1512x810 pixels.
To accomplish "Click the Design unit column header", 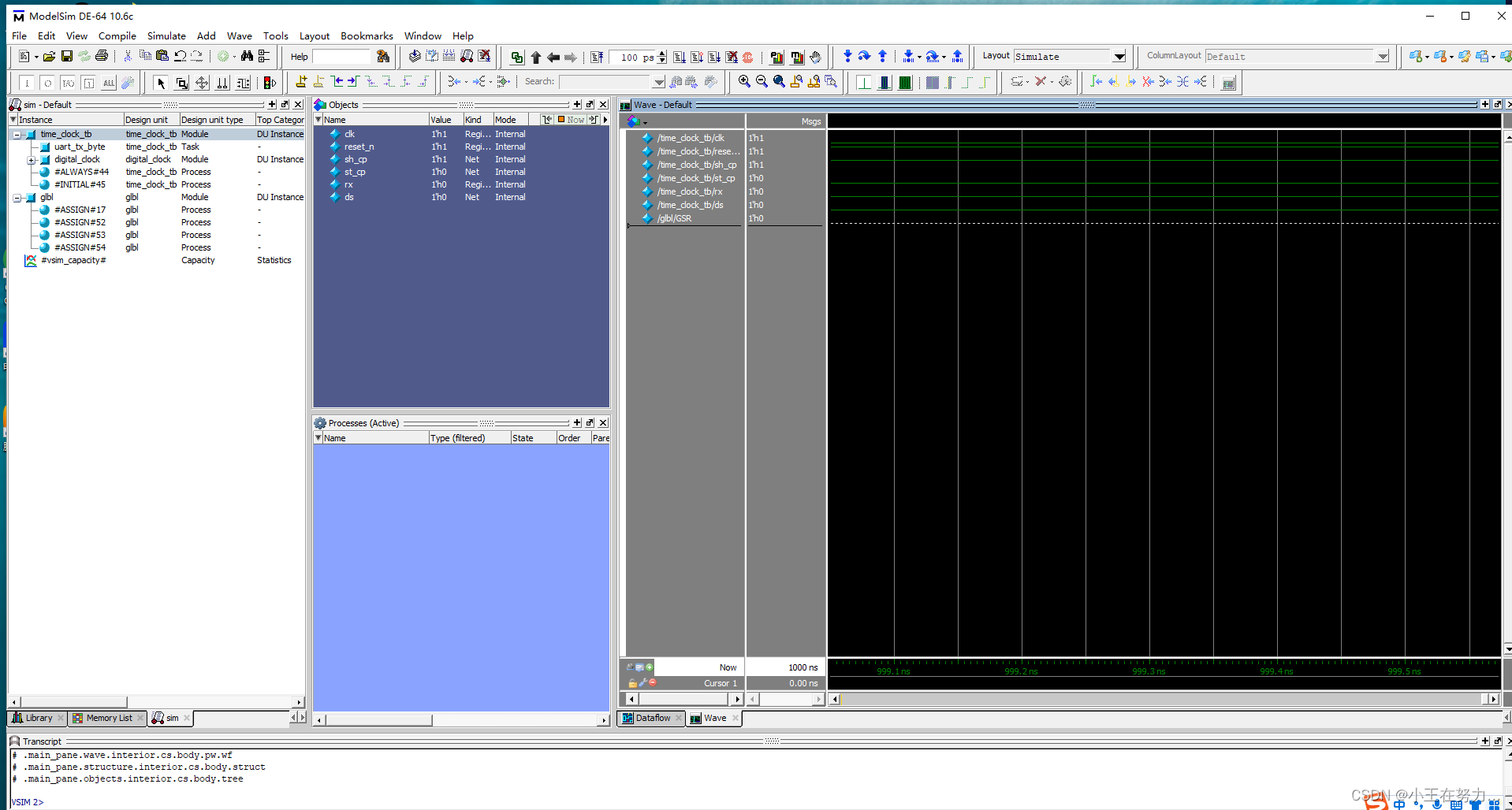I will 151,120.
